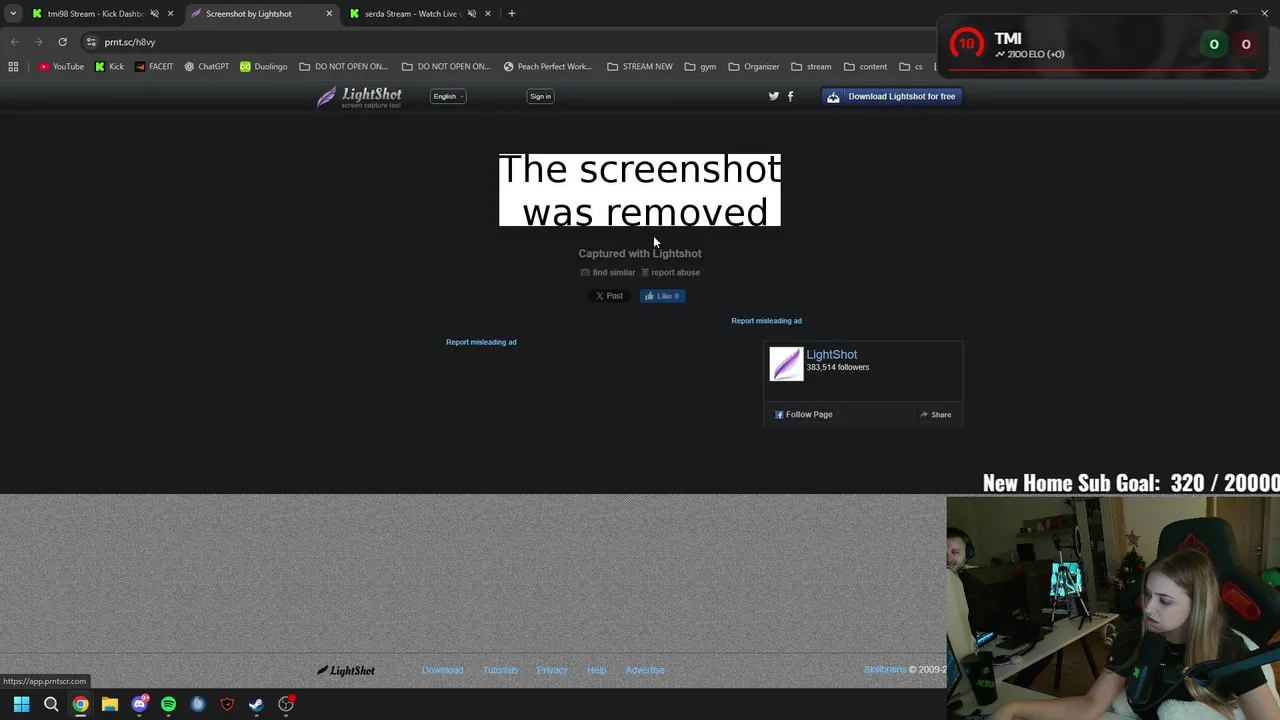Toggle mute icon on tmi98 Stream tab
Viewport: 1280px width, 720px height.
click(154, 14)
